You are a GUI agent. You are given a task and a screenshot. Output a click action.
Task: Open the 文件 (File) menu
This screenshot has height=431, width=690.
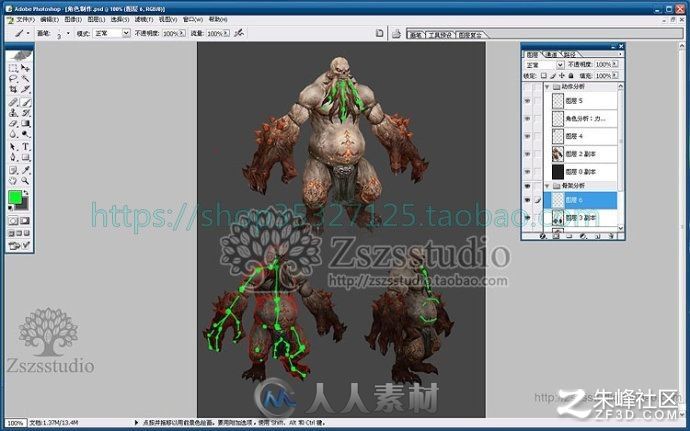(x=25, y=20)
